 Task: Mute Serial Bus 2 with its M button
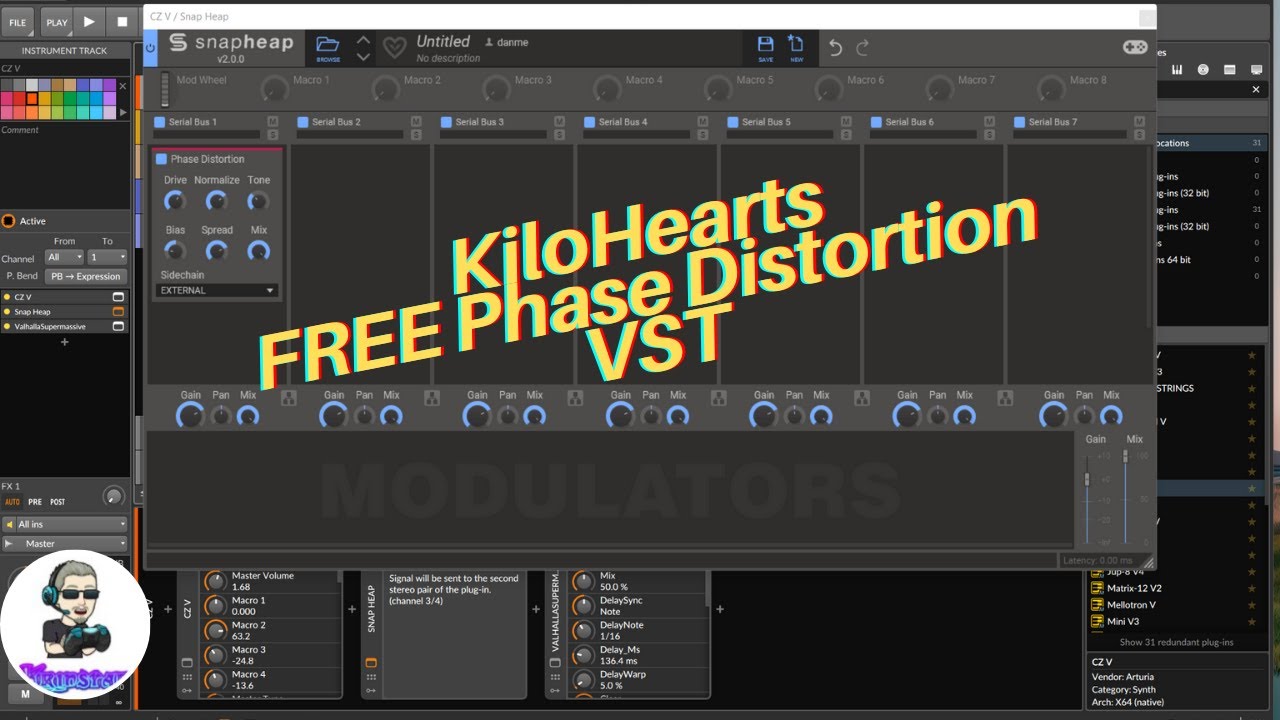point(416,121)
